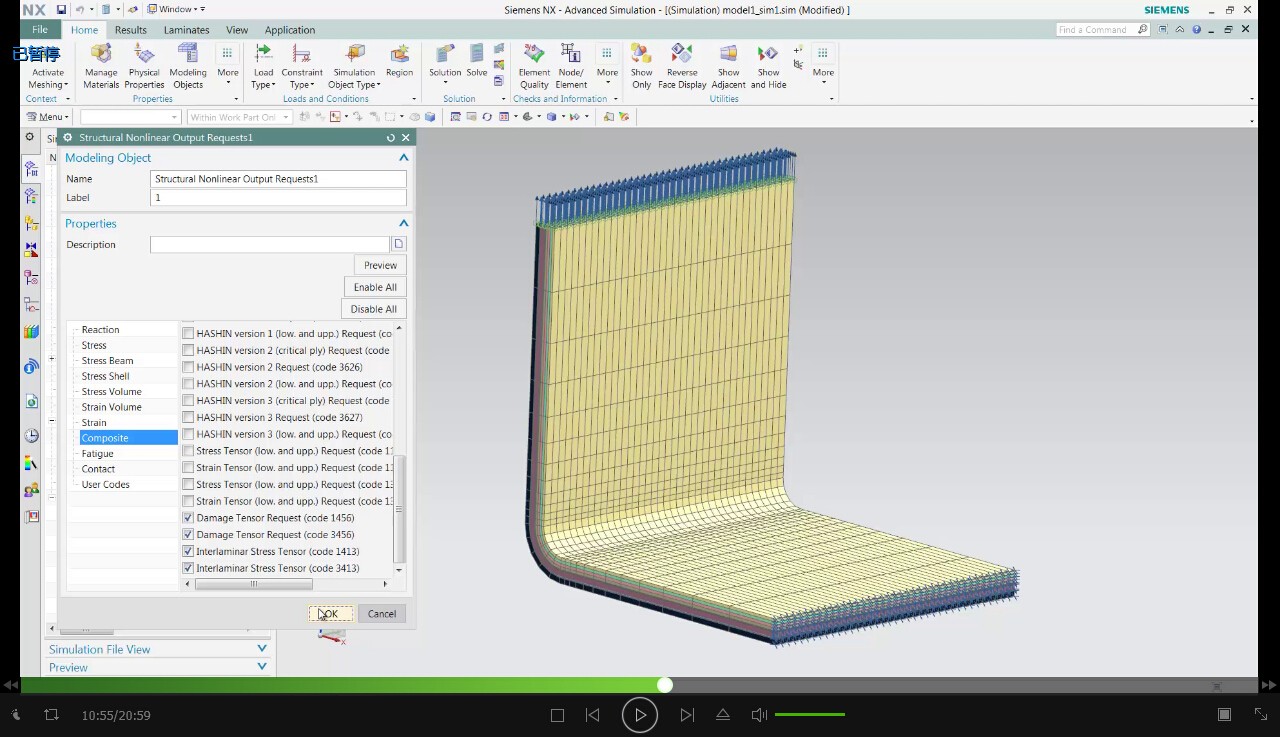Screen dimensions: 1280x737
Task: Switch to the Laminates tab
Action: [x=186, y=30]
